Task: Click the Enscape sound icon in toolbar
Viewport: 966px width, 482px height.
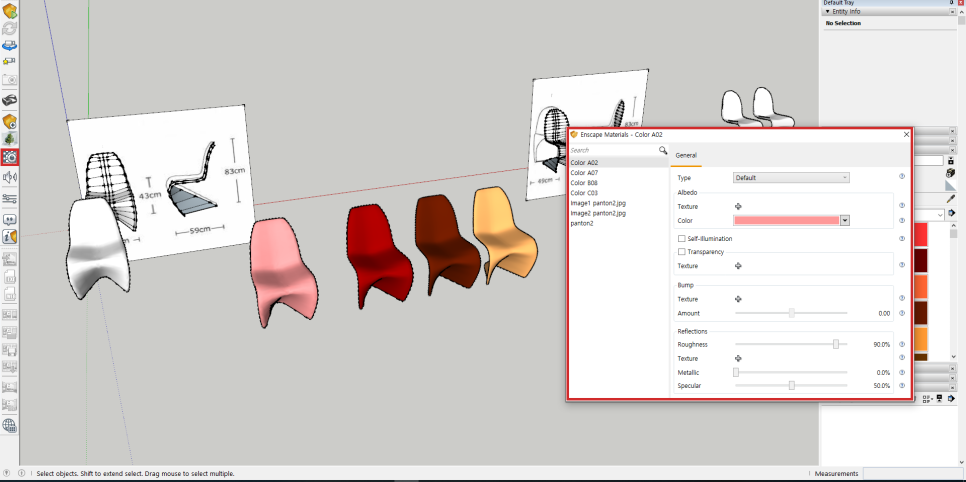Action: [10, 177]
